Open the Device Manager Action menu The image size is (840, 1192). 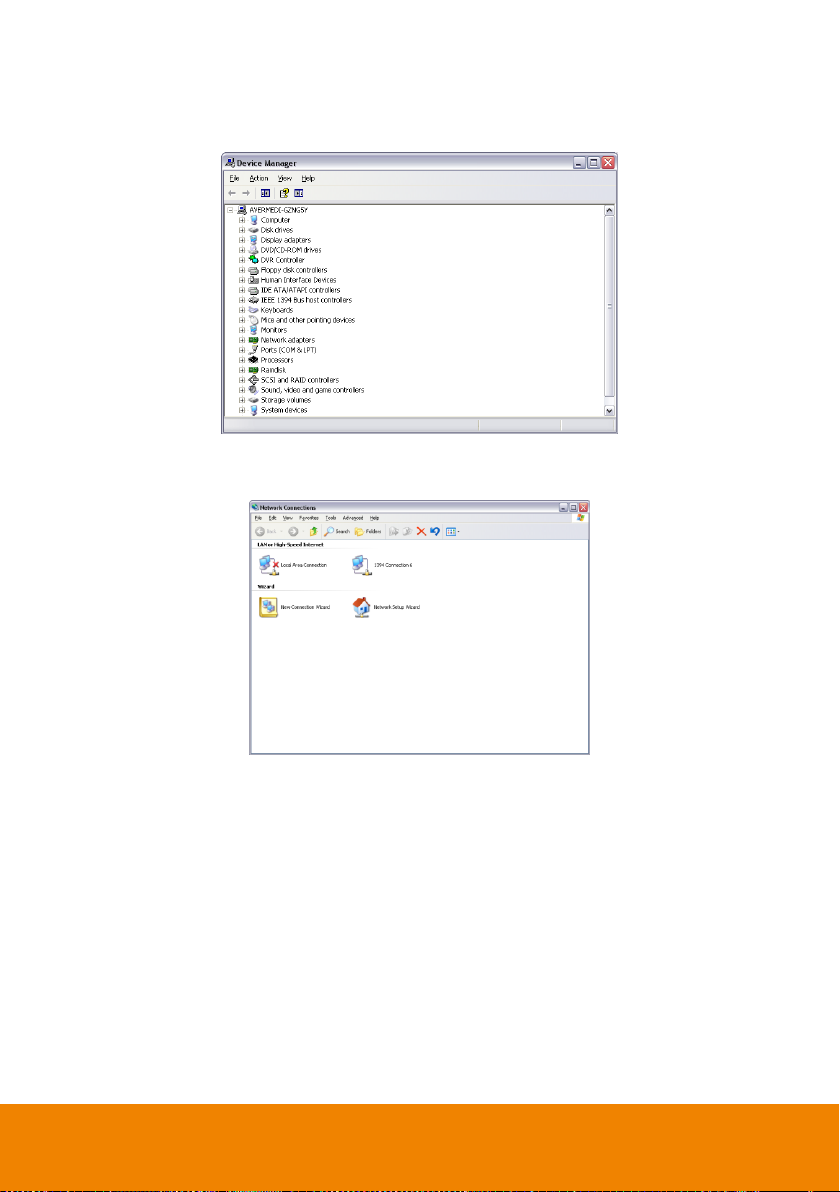(x=259, y=179)
